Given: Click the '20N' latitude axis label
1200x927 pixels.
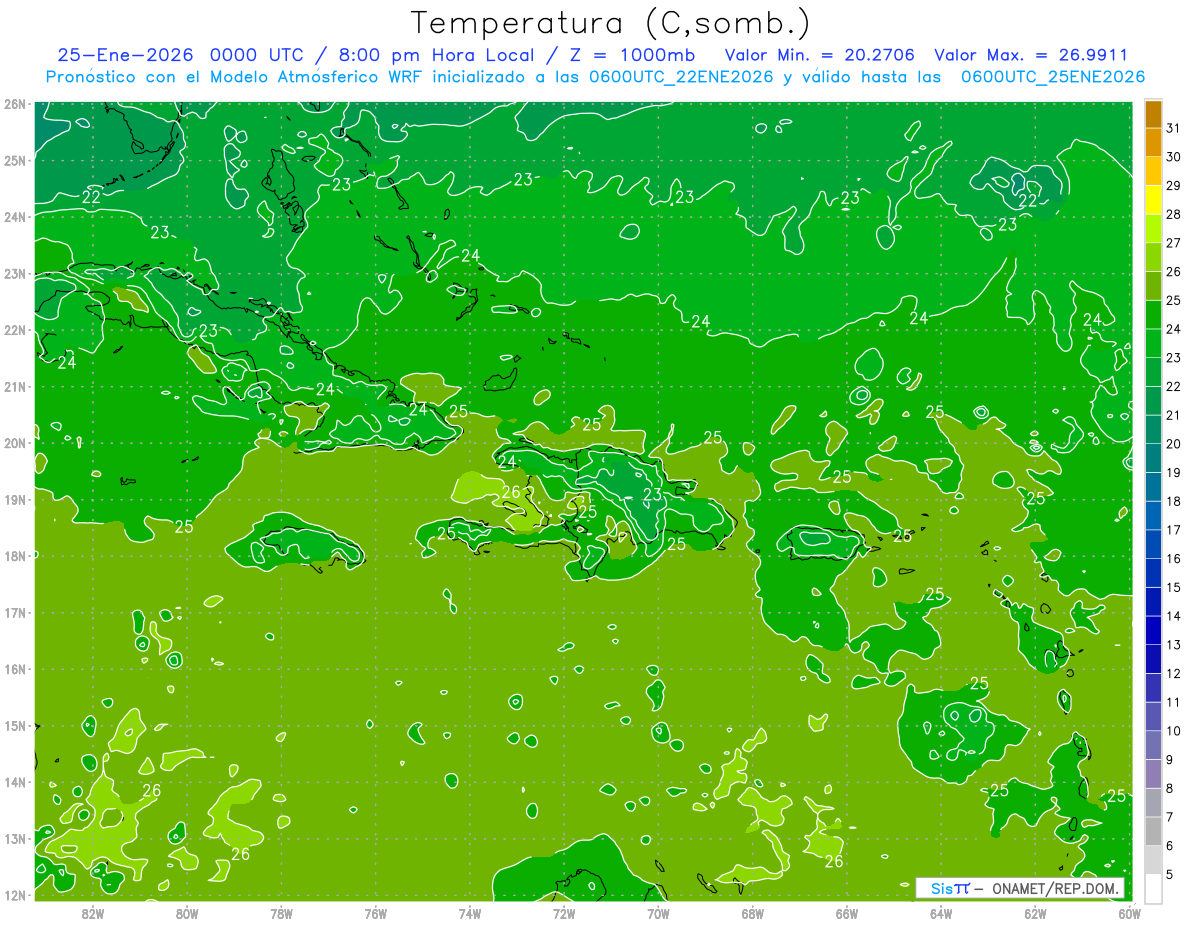Looking at the screenshot, I should (x=14, y=443).
